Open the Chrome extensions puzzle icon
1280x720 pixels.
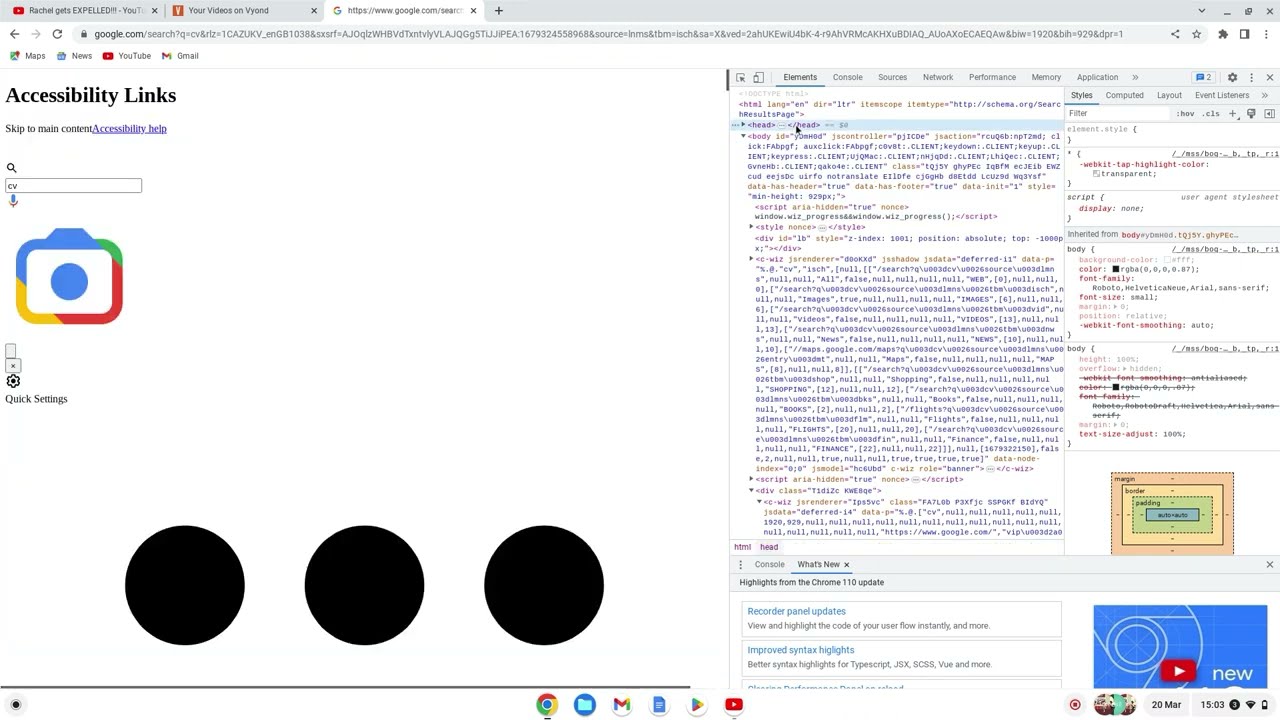pyautogui.click(x=1222, y=34)
